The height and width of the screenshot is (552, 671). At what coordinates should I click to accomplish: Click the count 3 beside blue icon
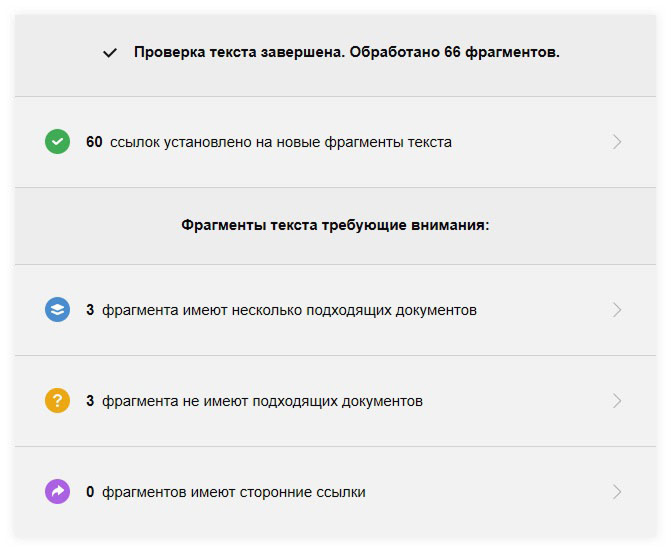coord(90,310)
